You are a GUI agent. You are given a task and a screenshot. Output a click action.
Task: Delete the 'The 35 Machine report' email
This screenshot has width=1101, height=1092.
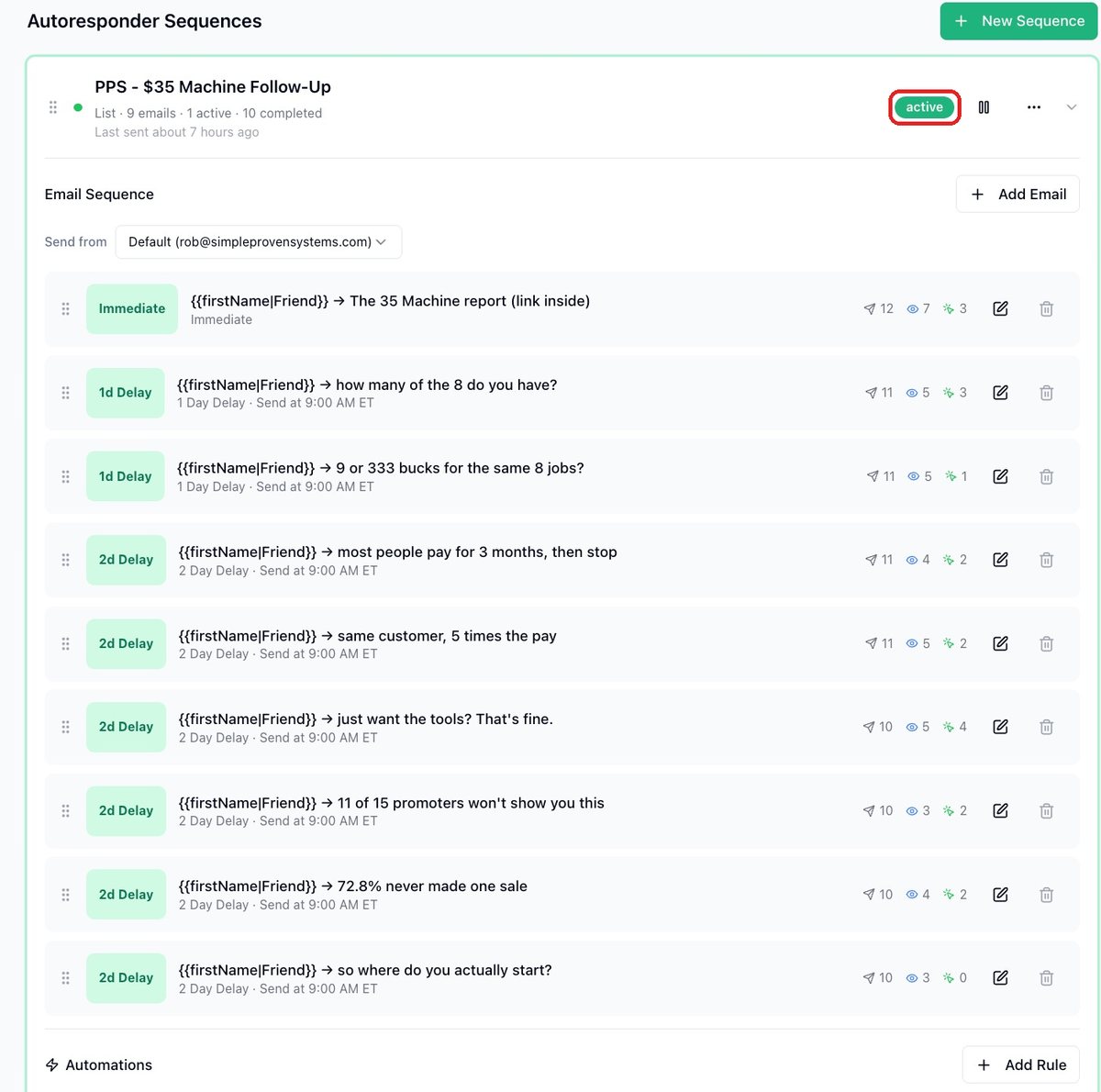click(x=1046, y=309)
